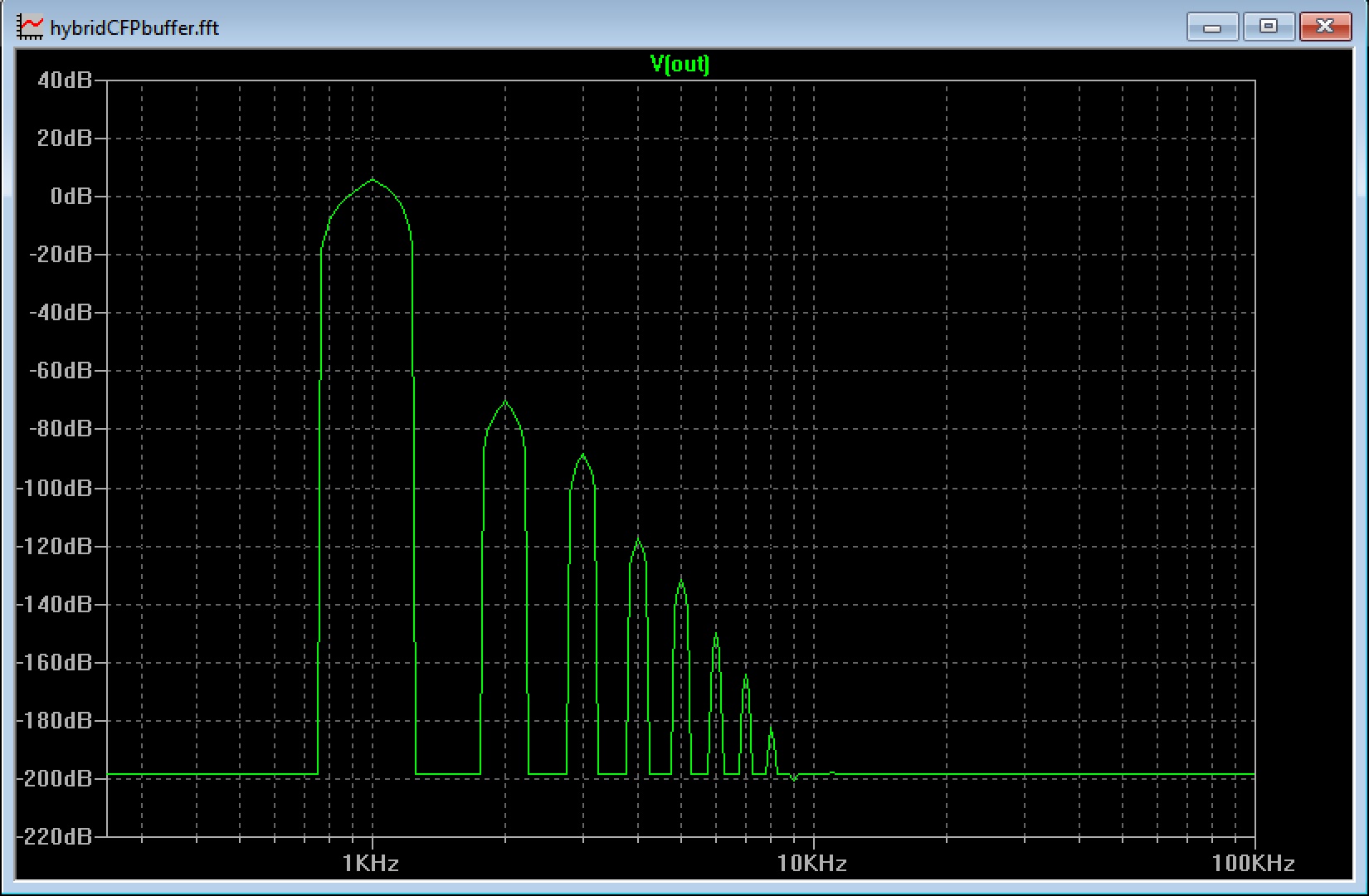This screenshot has height=896, width=1369.
Task: Click the 10KHz frequency axis label
Action: point(812,864)
